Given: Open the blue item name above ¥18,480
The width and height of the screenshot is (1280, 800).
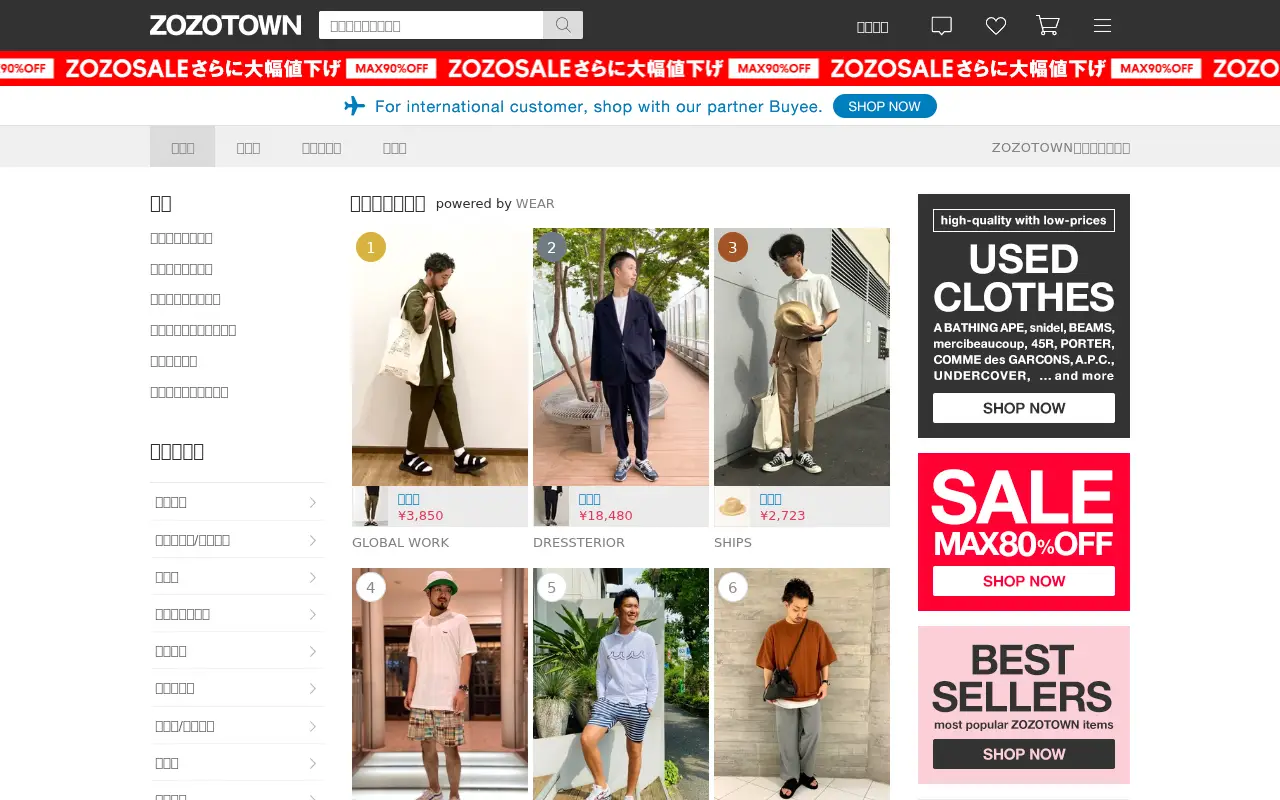Looking at the screenshot, I should pyautogui.click(x=589, y=499).
